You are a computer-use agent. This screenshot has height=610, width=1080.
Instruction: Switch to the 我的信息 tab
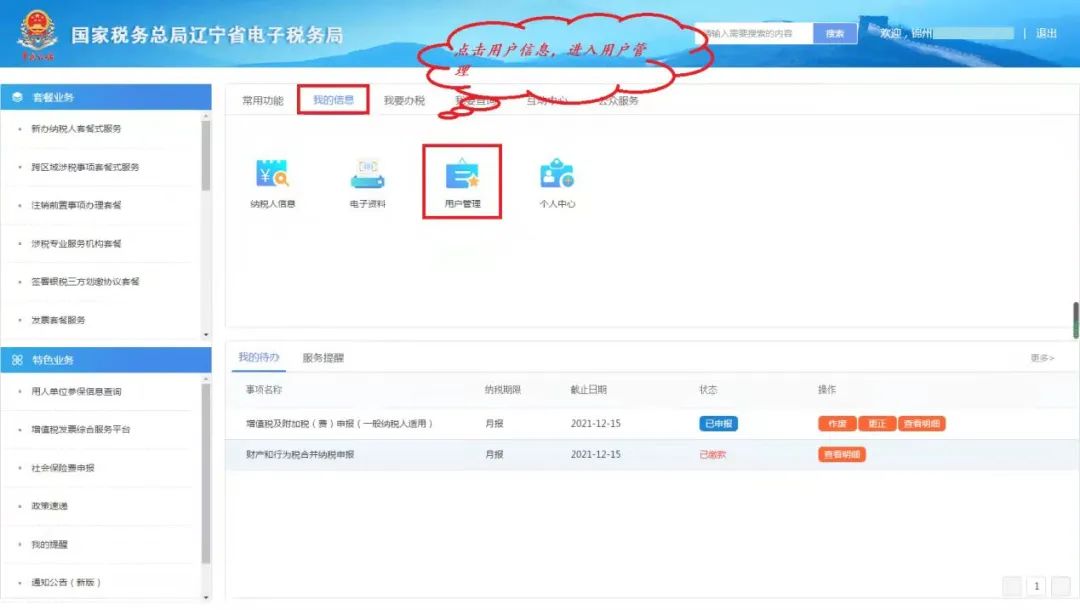(x=333, y=100)
